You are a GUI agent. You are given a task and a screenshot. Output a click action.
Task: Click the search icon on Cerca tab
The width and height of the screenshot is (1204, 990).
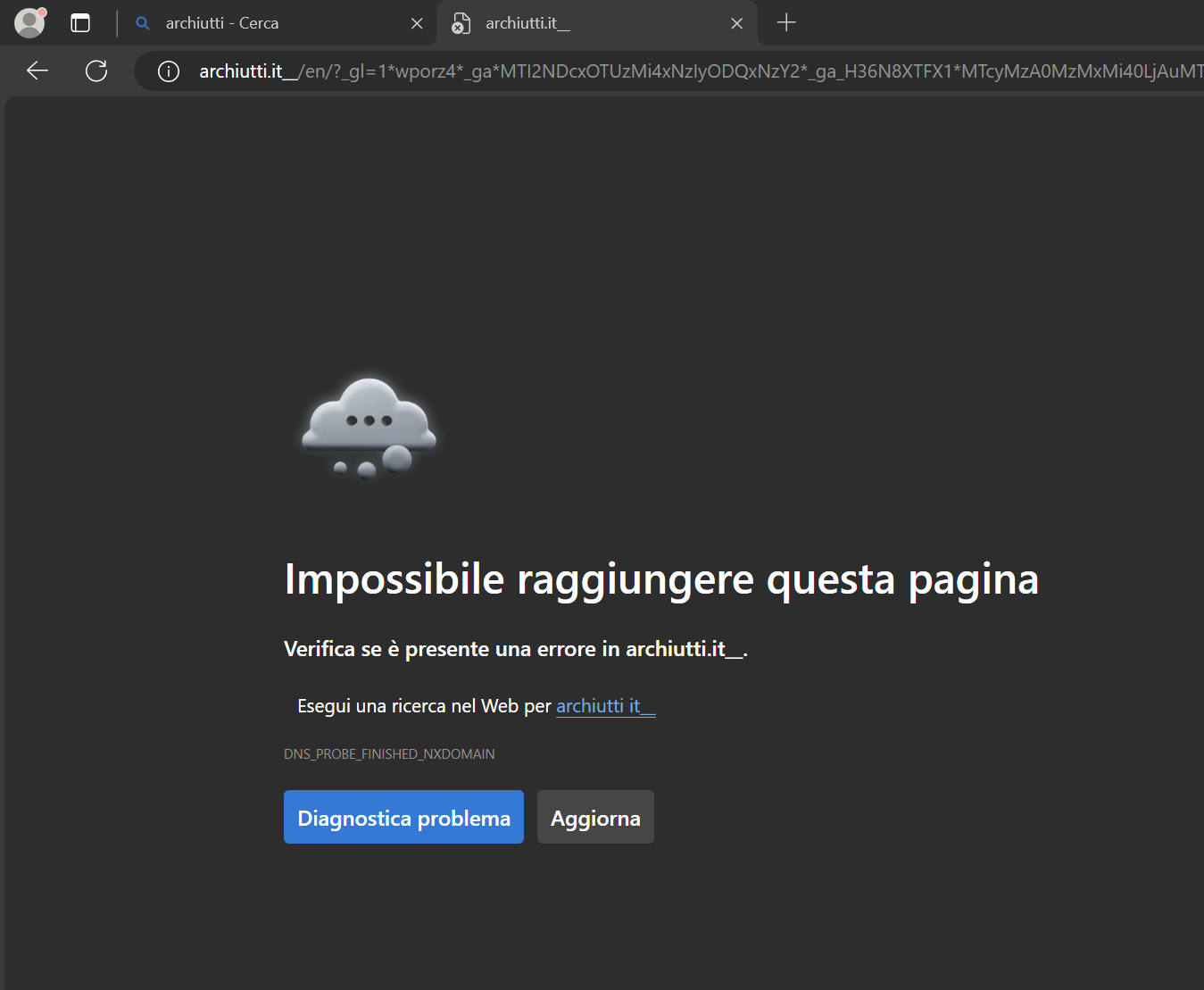click(x=143, y=23)
